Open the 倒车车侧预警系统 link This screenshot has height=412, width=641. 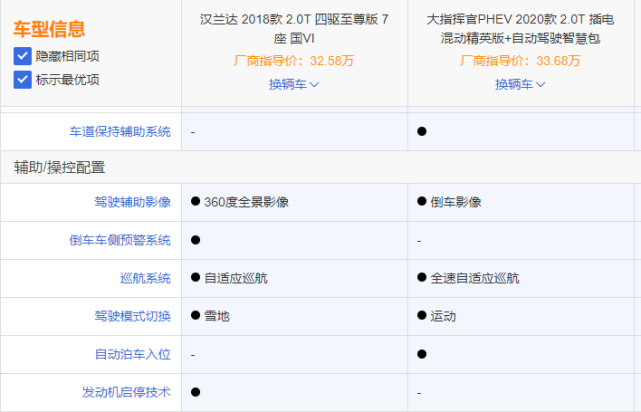120,240
